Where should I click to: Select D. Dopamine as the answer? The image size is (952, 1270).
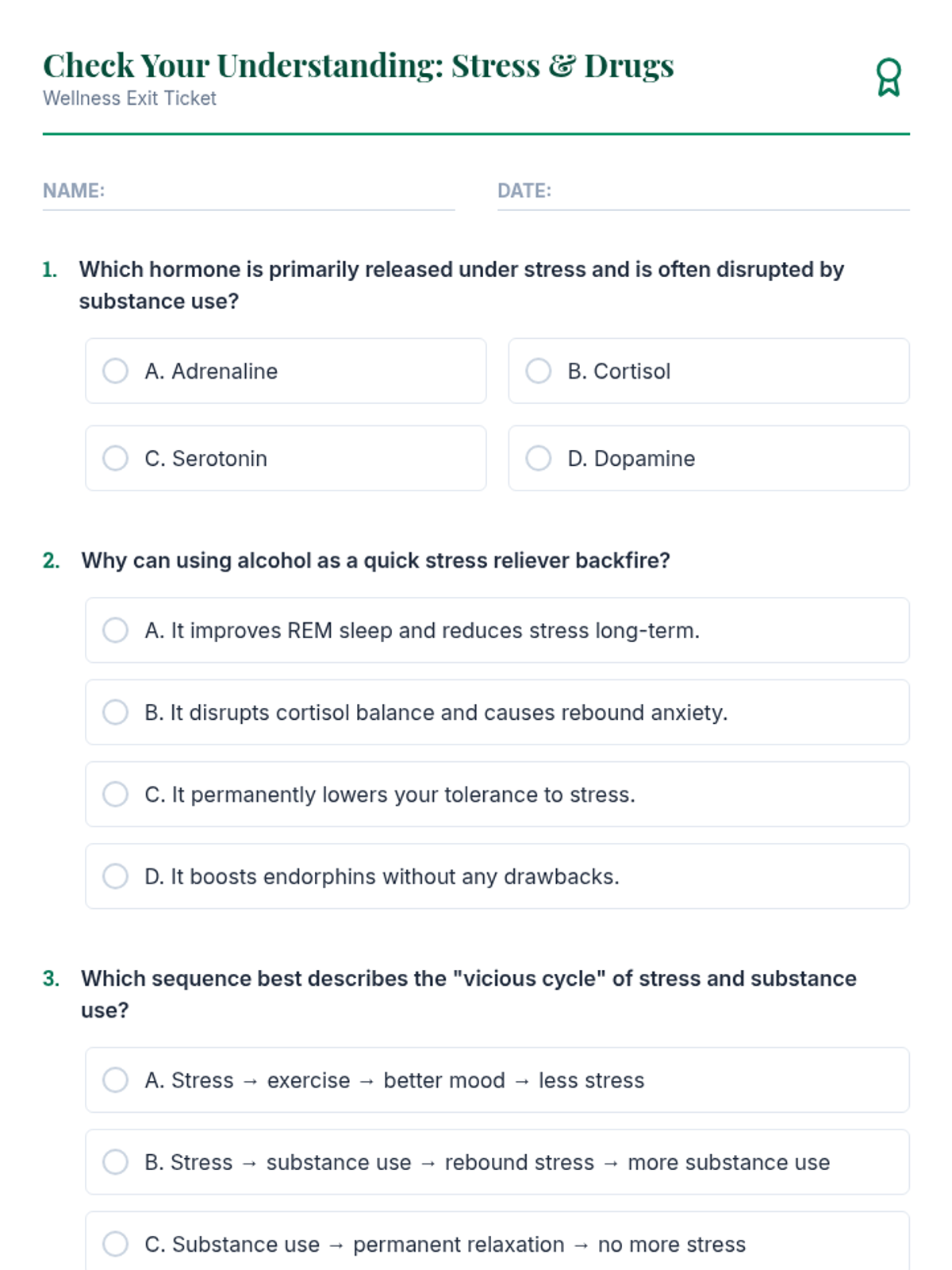point(708,458)
